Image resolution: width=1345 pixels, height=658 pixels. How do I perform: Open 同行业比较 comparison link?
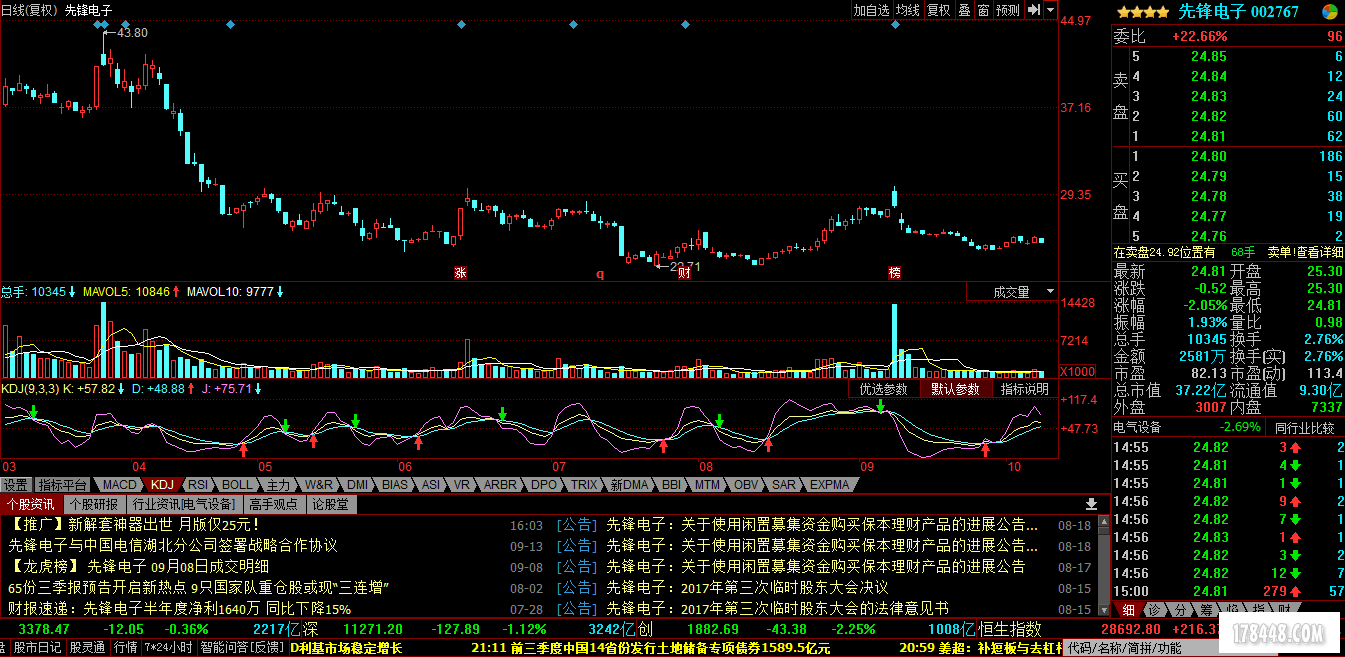[x=1304, y=427]
